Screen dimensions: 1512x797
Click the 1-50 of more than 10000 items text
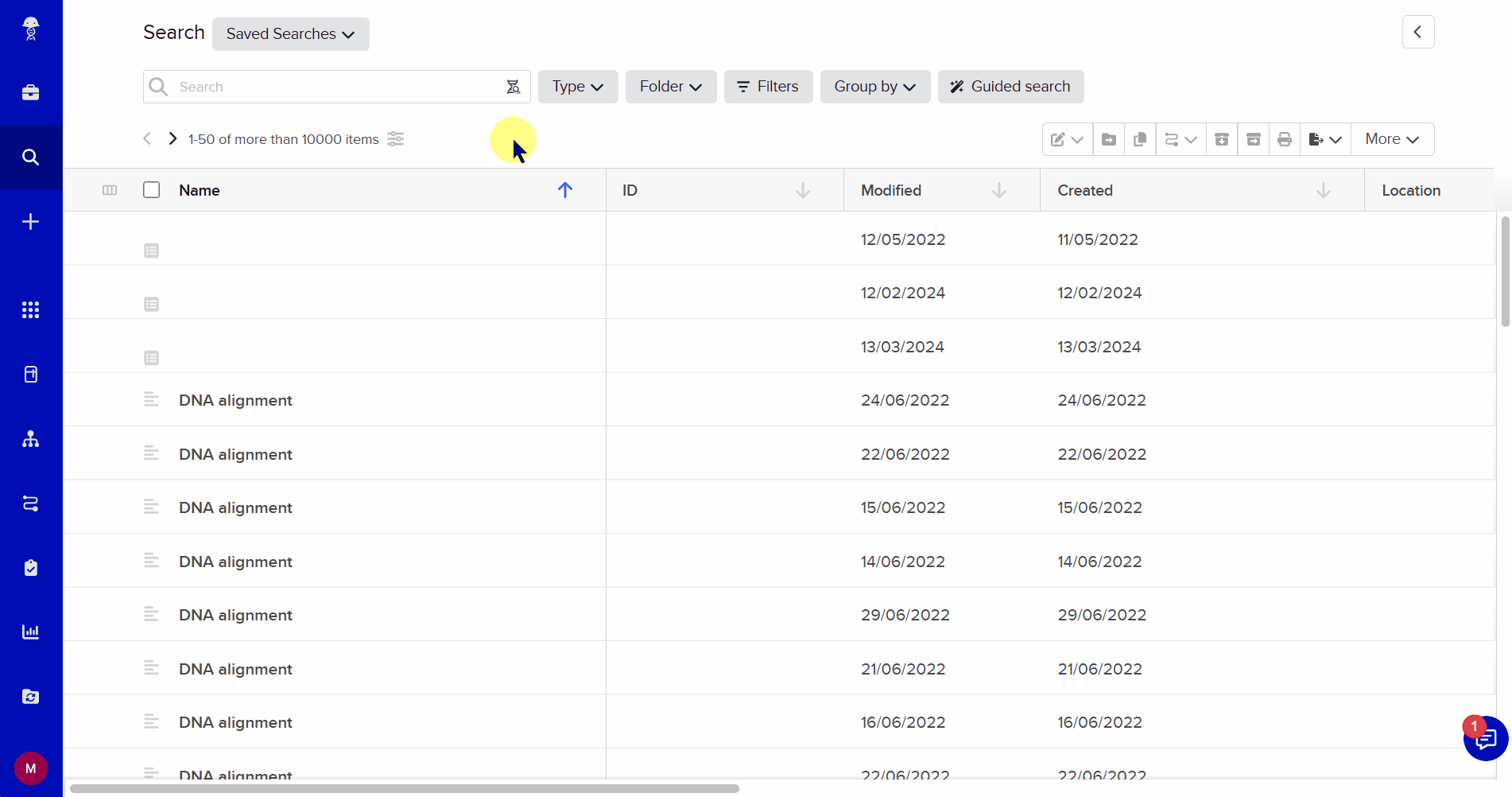[x=284, y=139]
